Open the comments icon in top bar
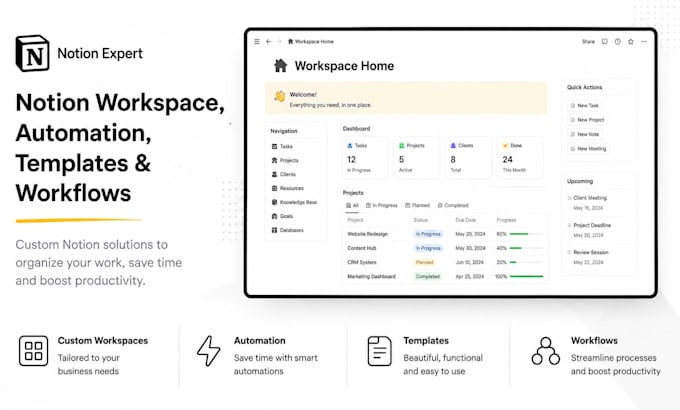680x410 pixels. tap(605, 42)
